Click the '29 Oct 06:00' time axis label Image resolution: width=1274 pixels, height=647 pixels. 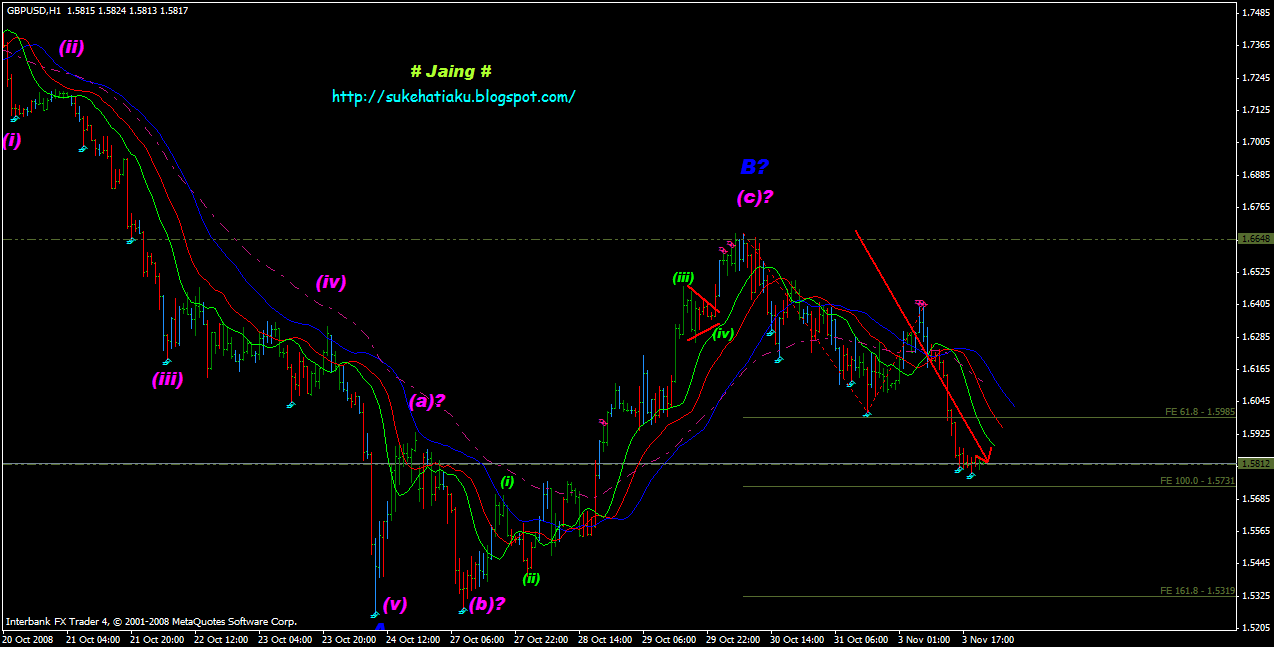[667, 639]
